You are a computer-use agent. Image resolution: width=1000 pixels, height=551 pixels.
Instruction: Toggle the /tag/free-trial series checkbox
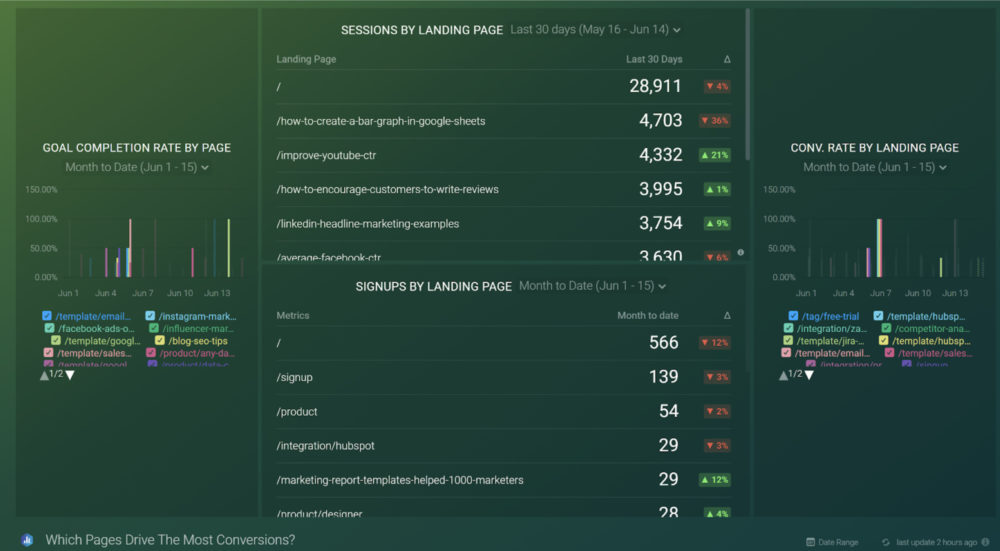point(790,316)
